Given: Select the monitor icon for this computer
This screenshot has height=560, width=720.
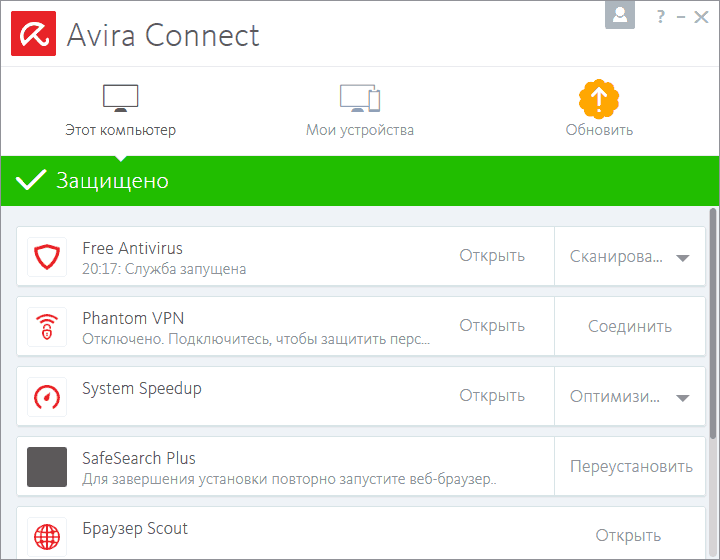Looking at the screenshot, I should 121,98.
